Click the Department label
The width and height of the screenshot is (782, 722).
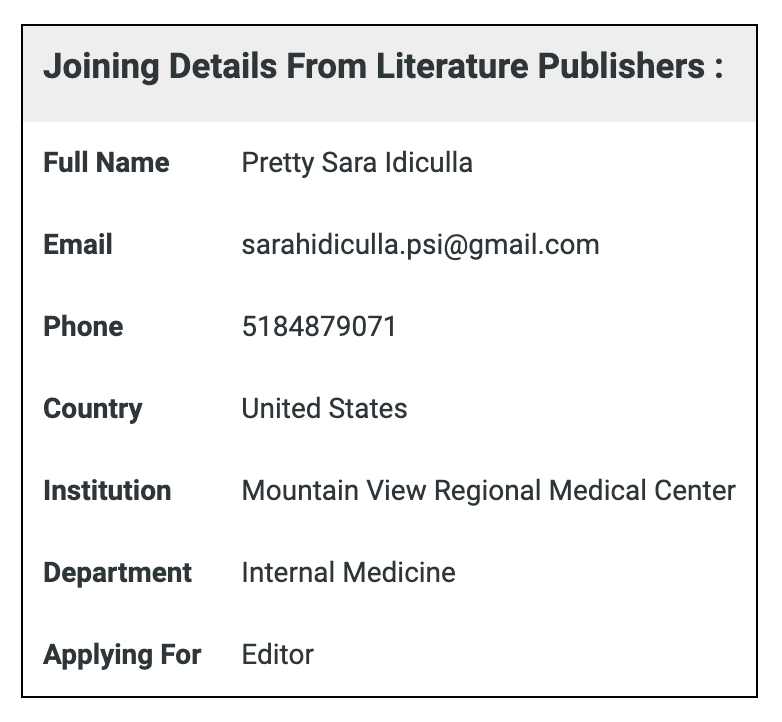[117, 573]
